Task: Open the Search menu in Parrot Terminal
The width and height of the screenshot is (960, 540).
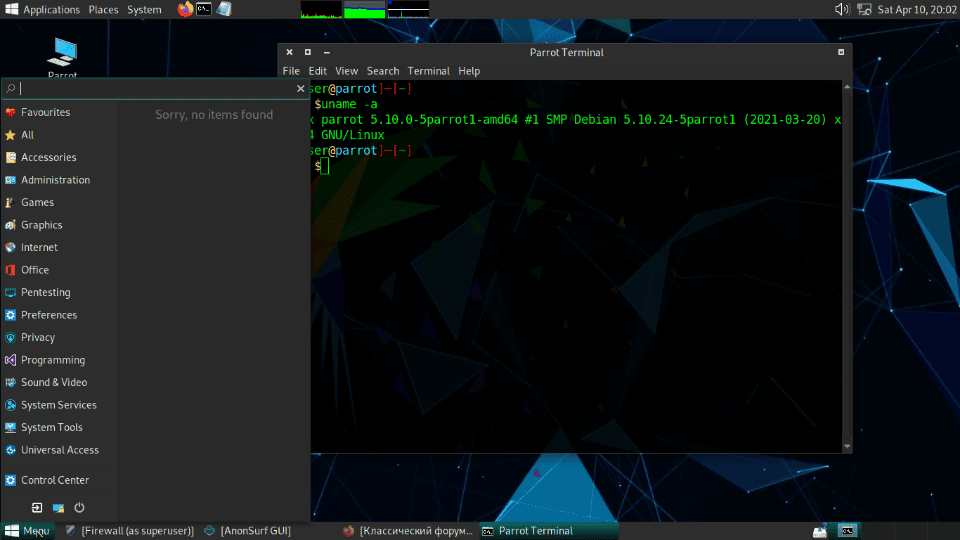Action: click(x=383, y=71)
